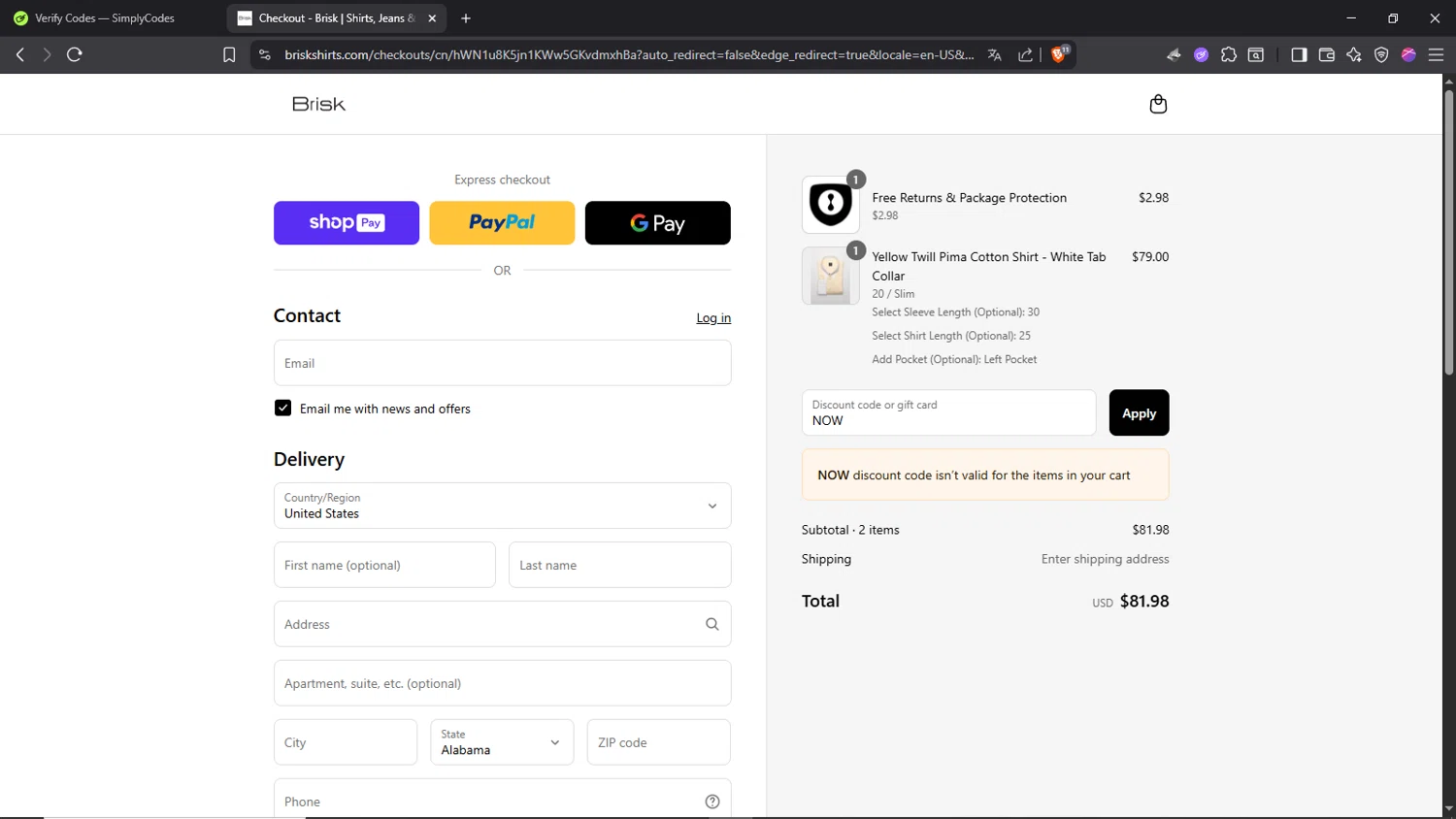Click the page vertical scrollbar

click(1448, 233)
